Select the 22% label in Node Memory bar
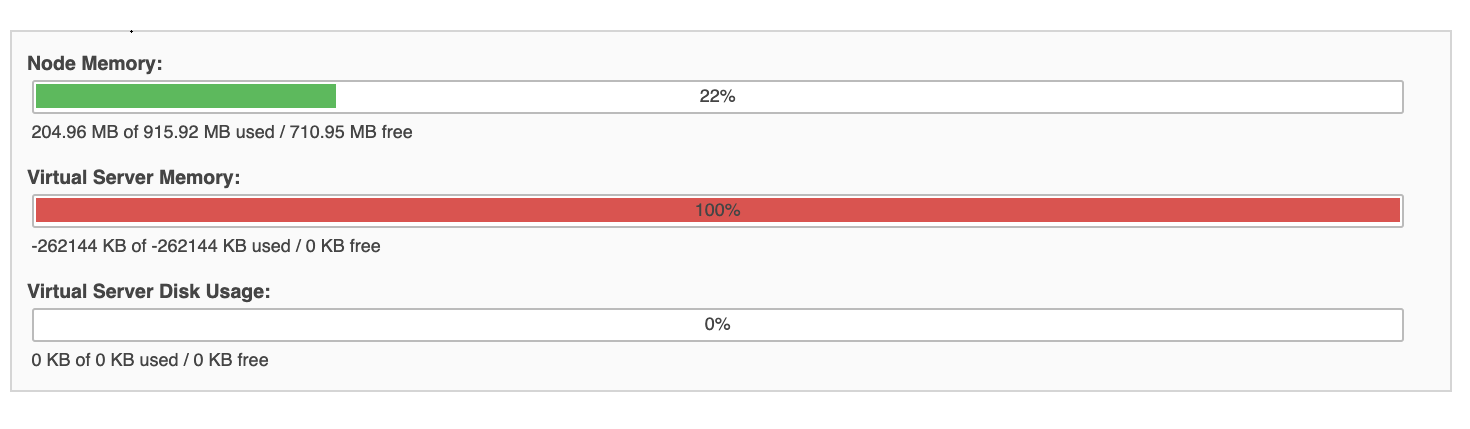 click(717, 97)
